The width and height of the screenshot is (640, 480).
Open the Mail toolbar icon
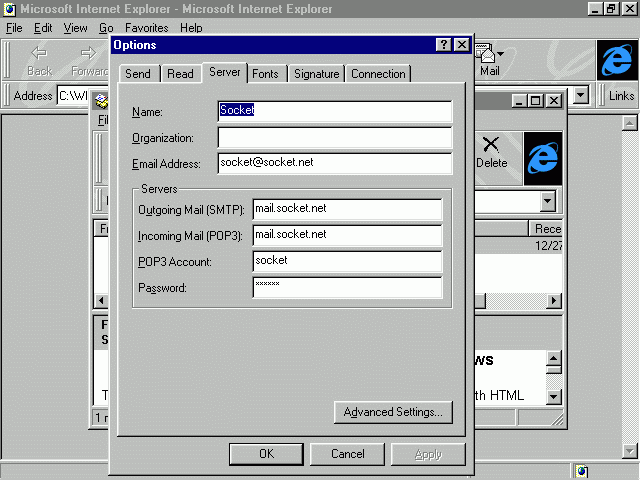(x=485, y=53)
